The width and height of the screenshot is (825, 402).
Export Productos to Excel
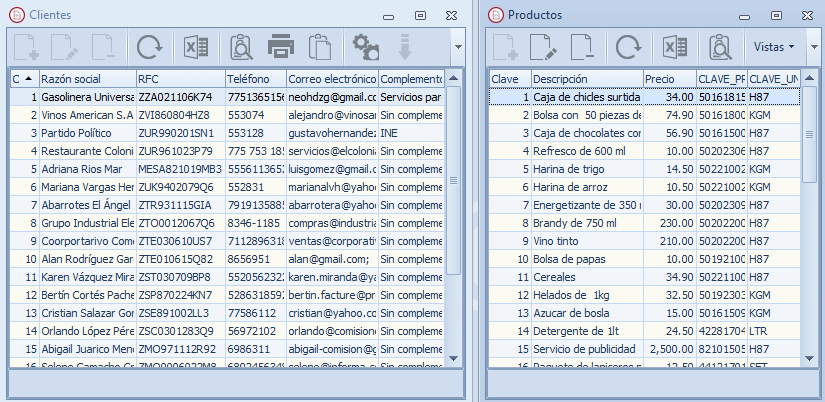[x=675, y=46]
